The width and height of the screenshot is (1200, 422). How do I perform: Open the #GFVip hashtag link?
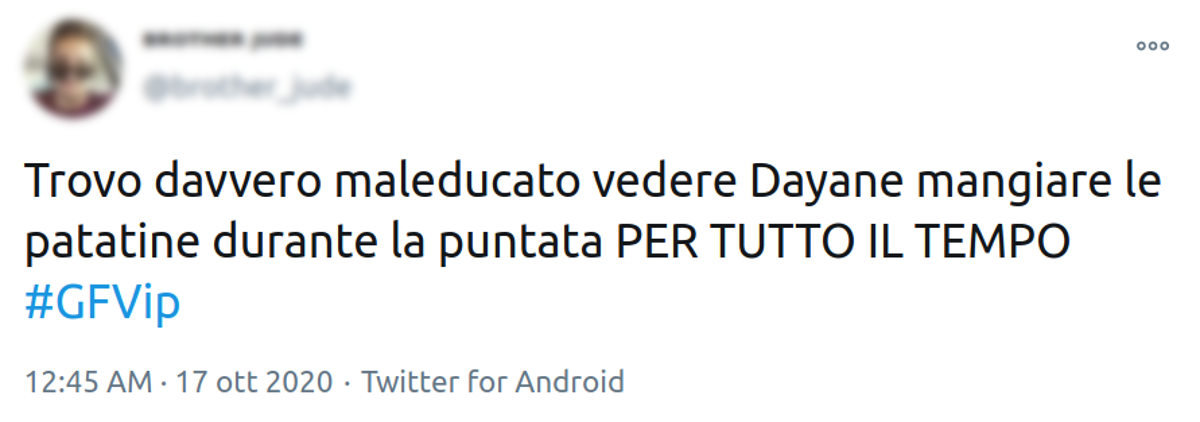[x=102, y=303]
